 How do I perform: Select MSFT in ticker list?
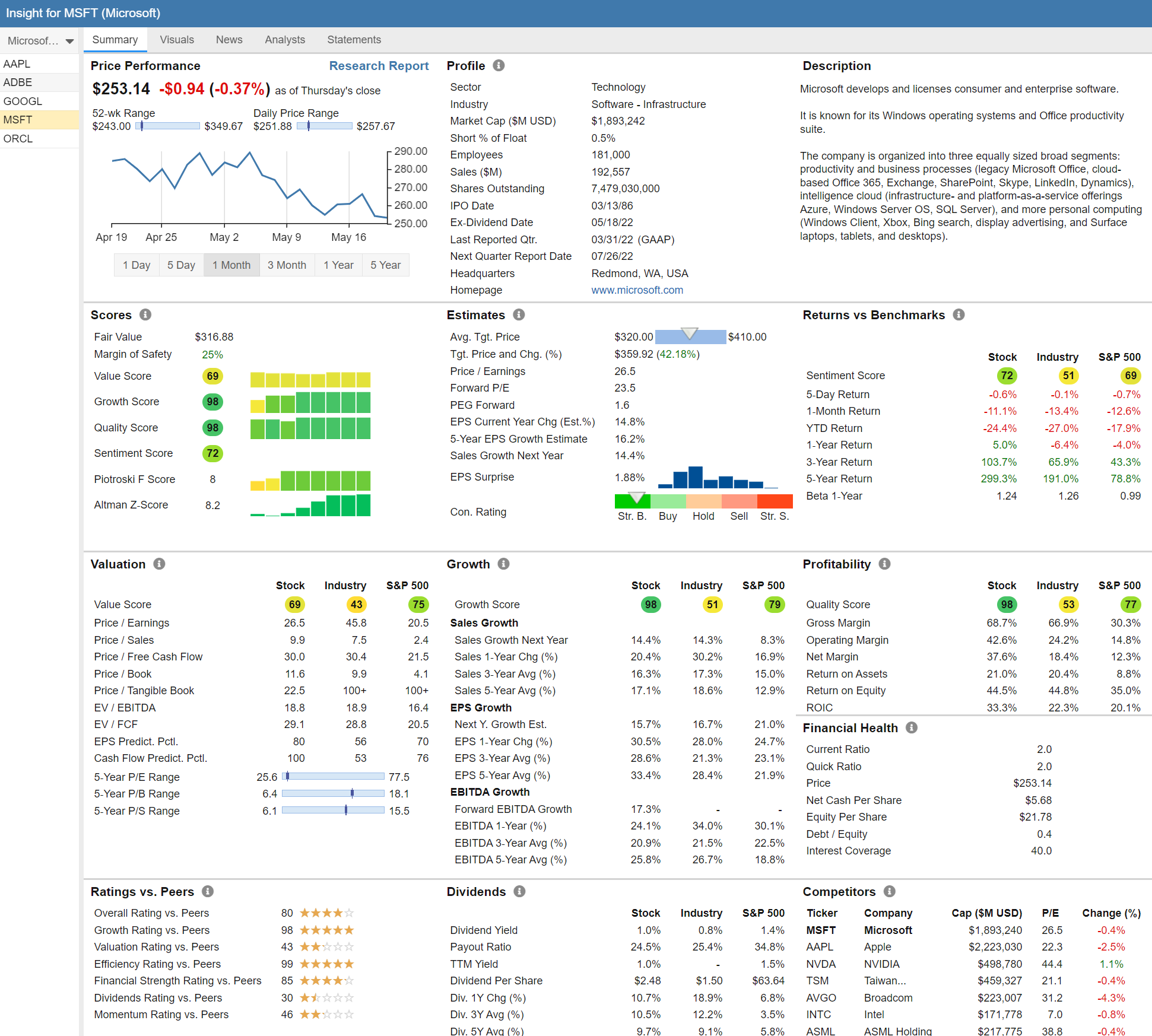[40, 120]
